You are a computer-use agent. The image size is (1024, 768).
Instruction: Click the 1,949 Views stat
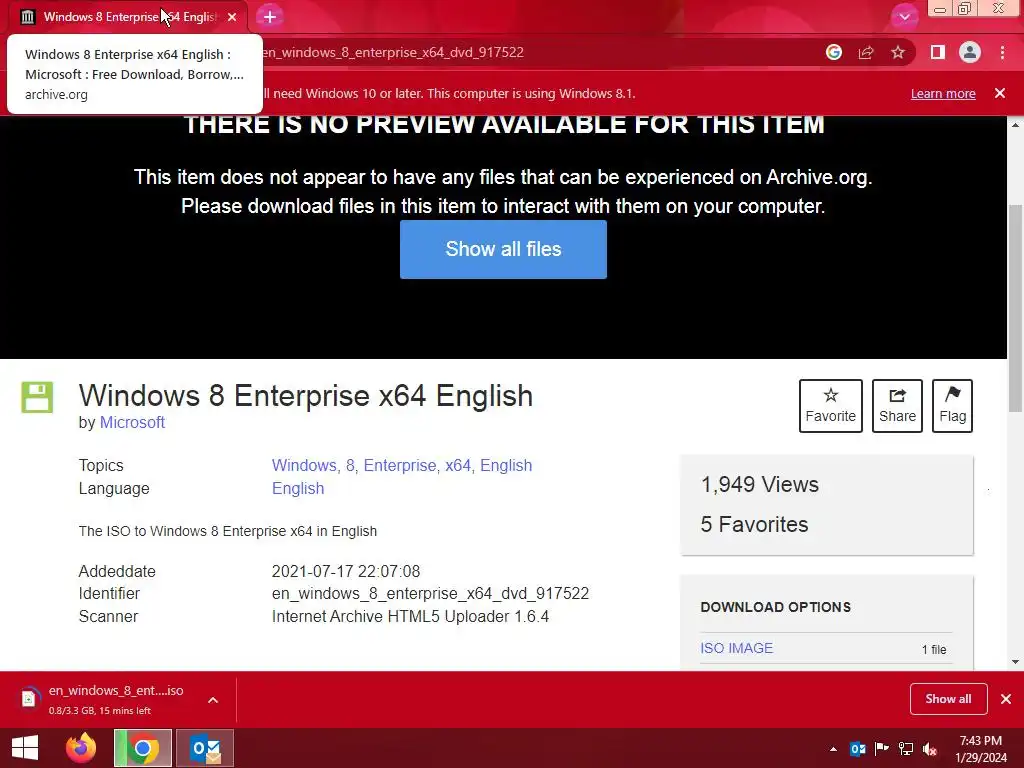(x=760, y=485)
